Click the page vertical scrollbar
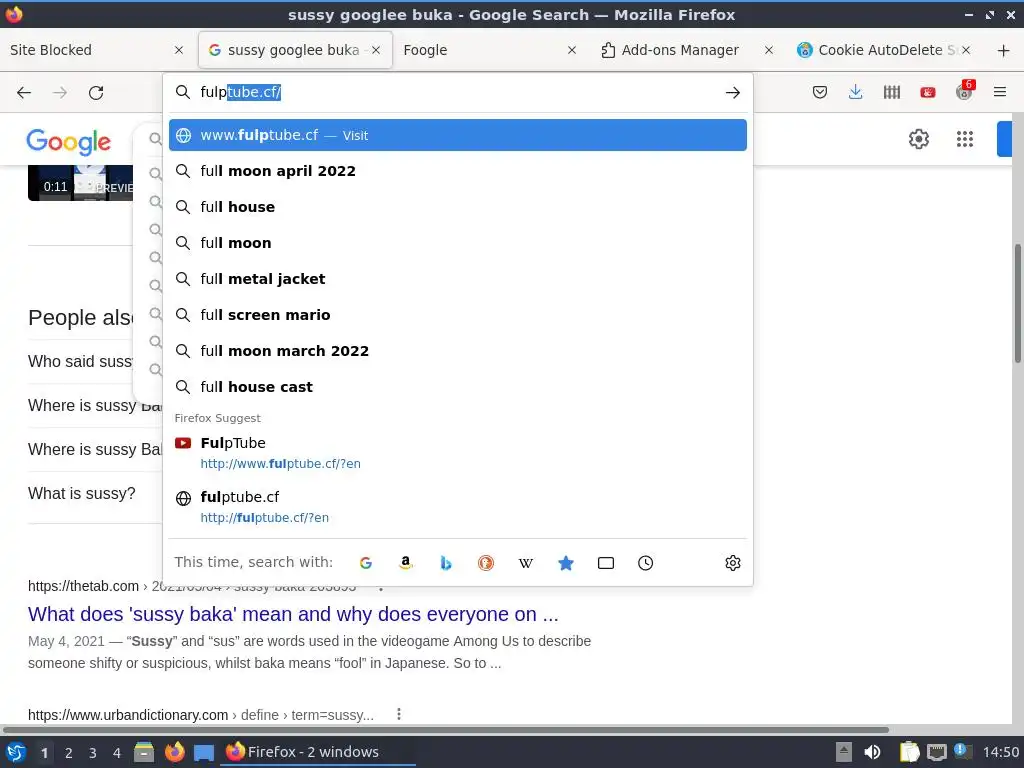Screen dimensions: 1024x768 click(x=1017, y=304)
